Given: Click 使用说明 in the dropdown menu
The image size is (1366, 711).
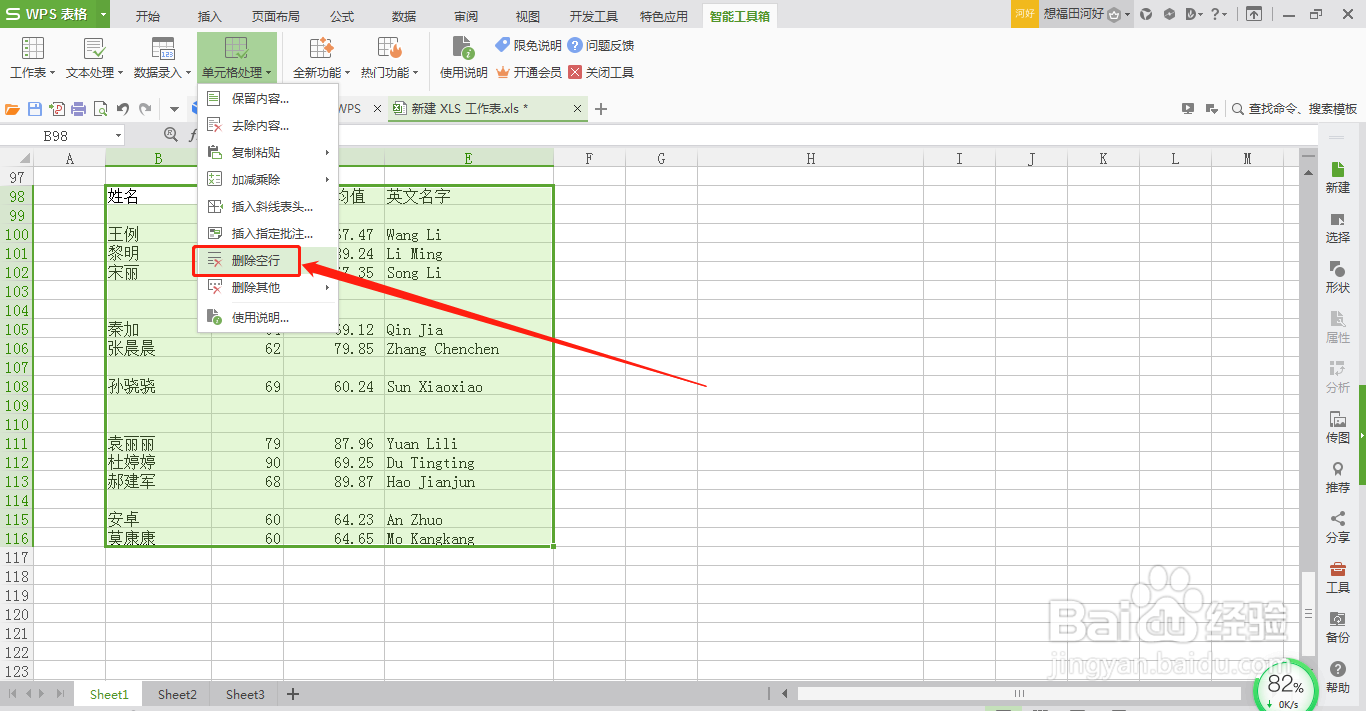Looking at the screenshot, I should (268, 317).
